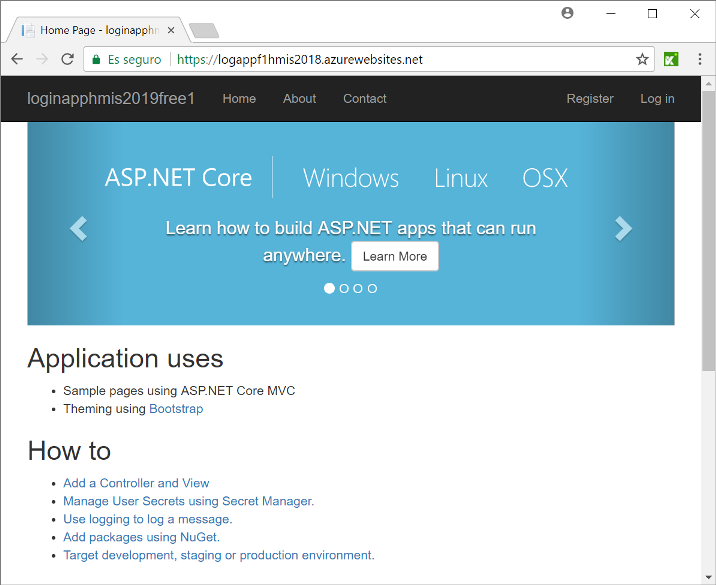Viewport: 716px width, 585px height.
Task: Click the Register link in navbar
Action: (x=590, y=99)
